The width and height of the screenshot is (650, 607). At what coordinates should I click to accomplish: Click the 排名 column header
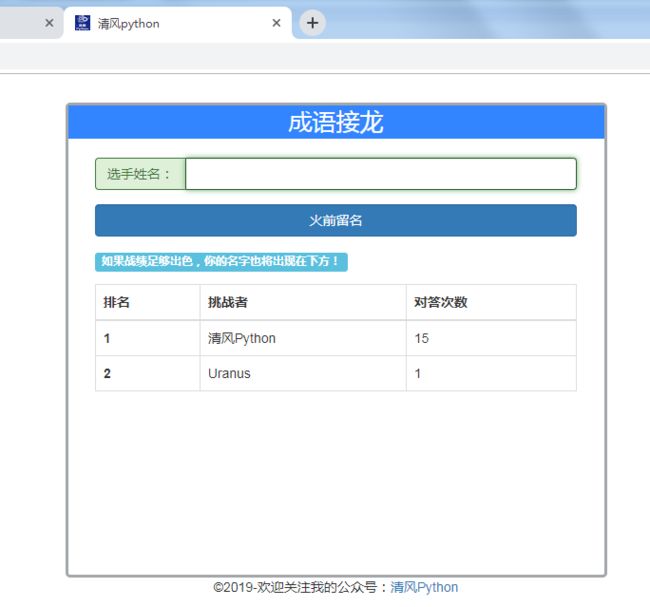pyautogui.click(x=148, y=302)
